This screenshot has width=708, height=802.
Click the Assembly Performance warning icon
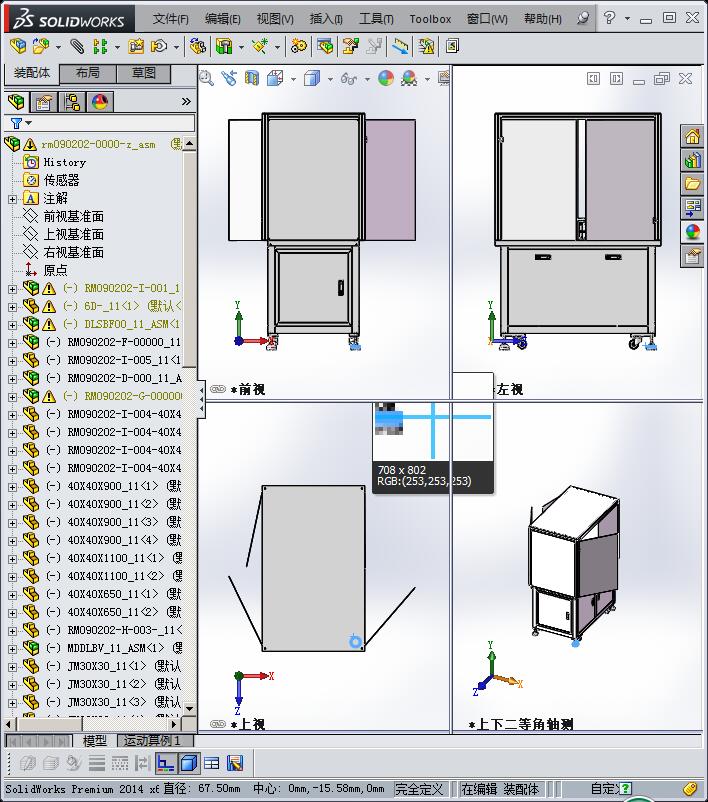click(426, 47)
